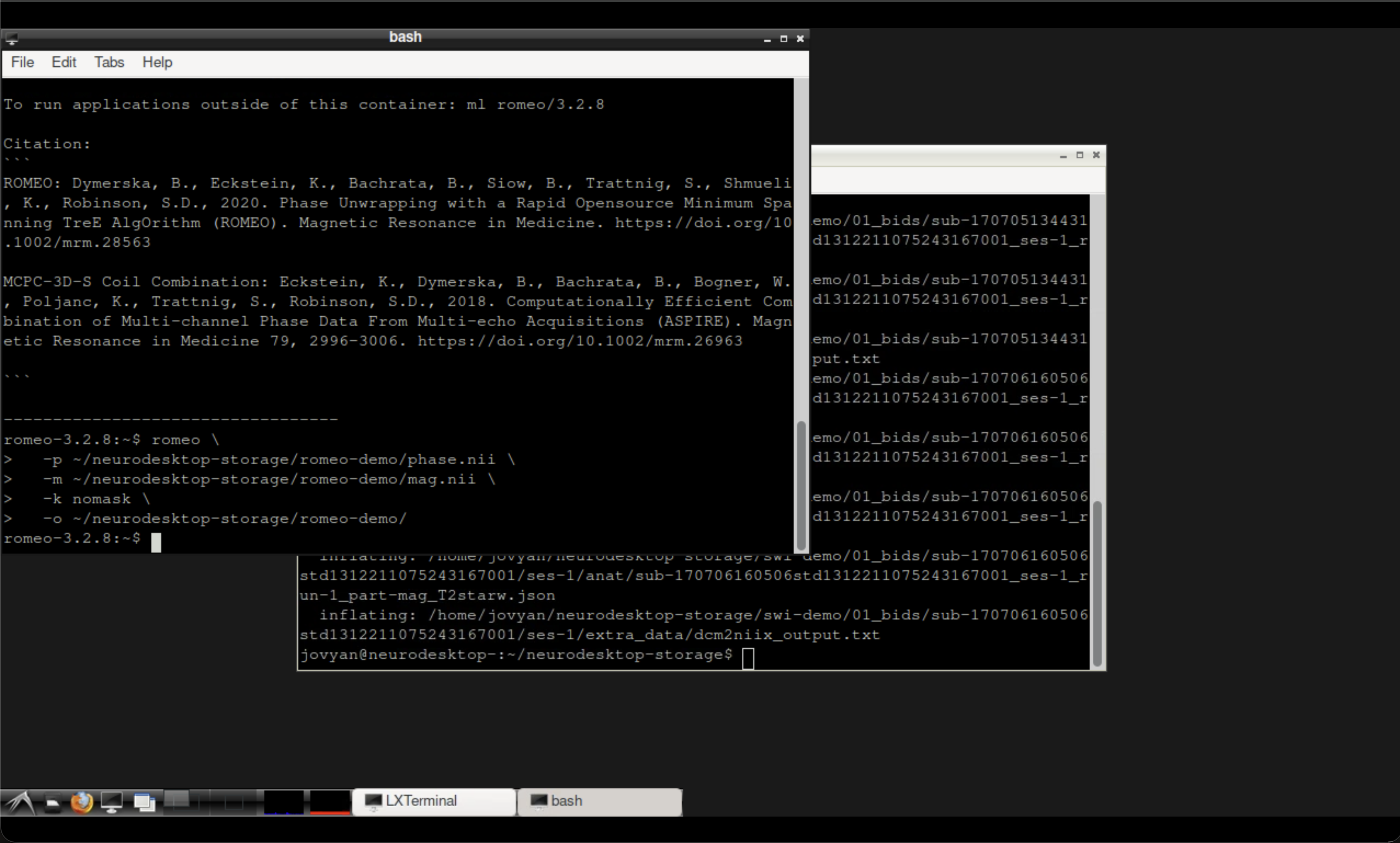Viewport: 1400px width, 843px height.
Task: Click the "Citation:" line
Action: 47,144
